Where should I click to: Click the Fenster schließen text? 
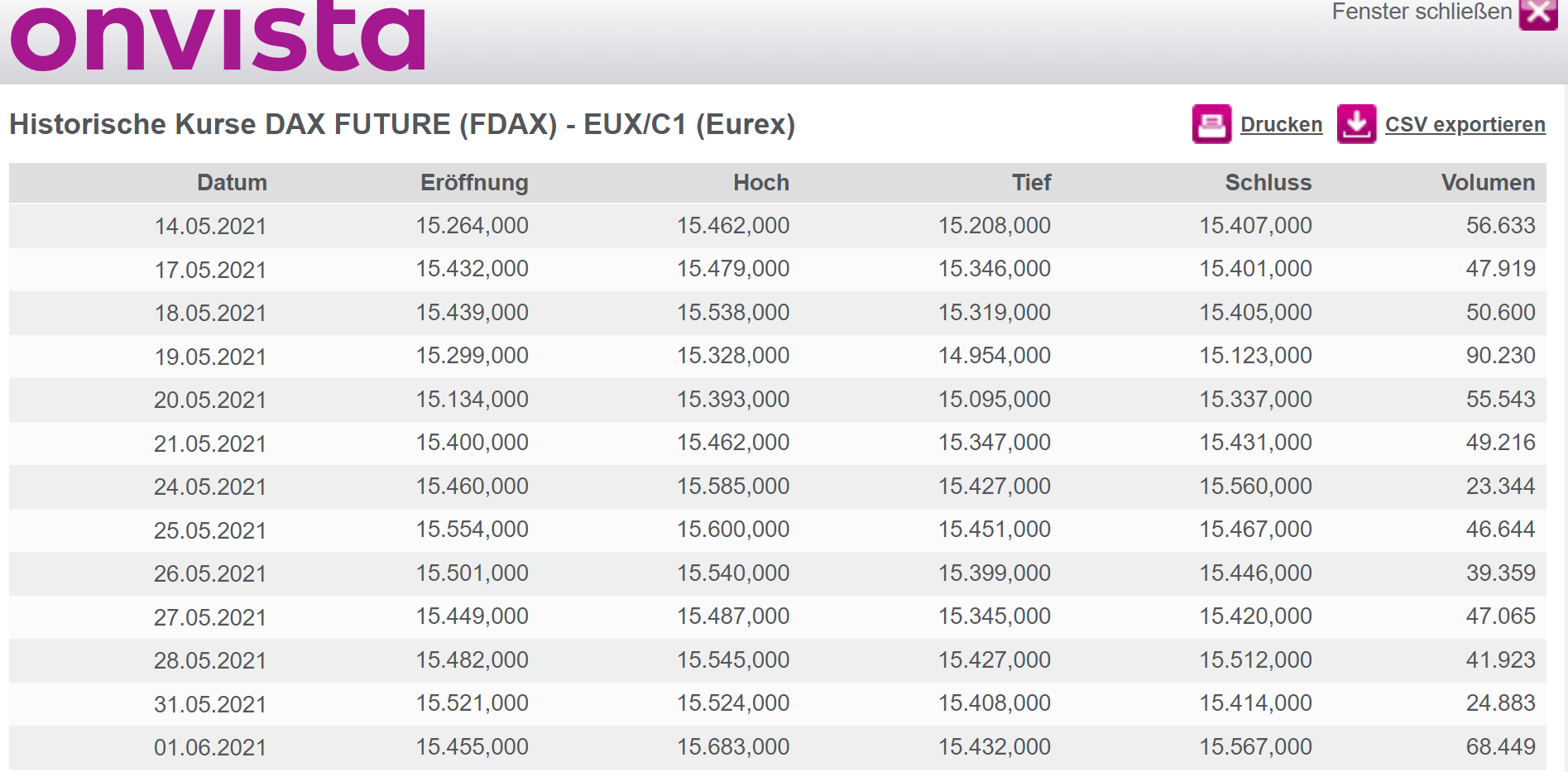(x=1422, y=12)
